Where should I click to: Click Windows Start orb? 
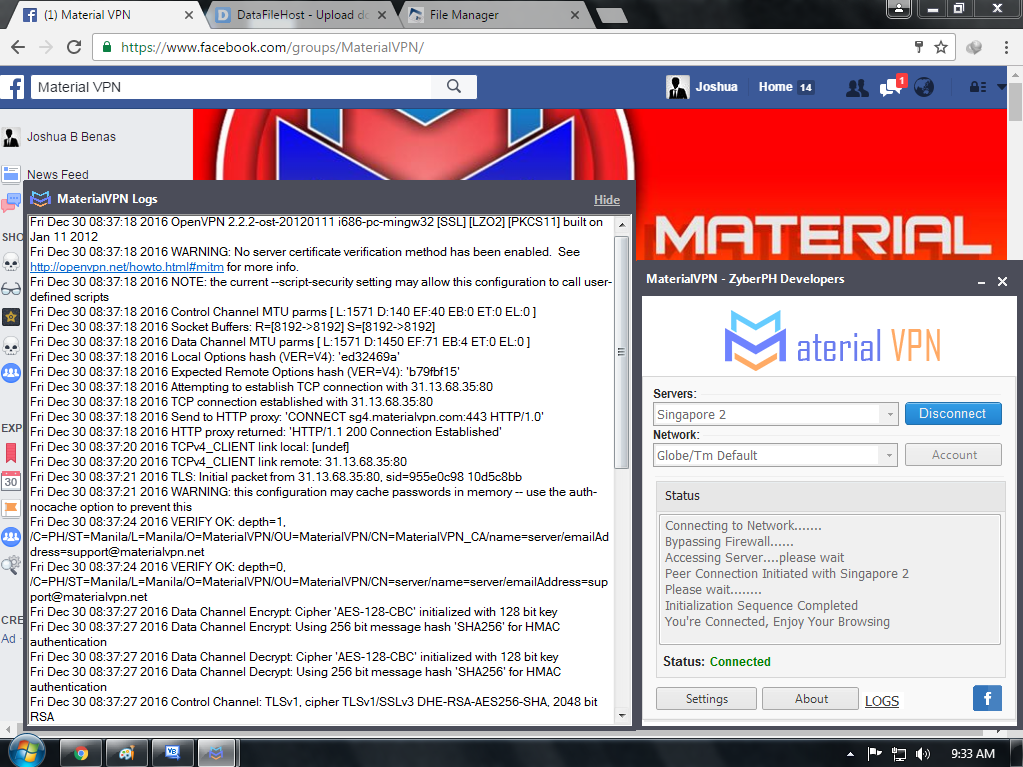(x=26, y=751)
